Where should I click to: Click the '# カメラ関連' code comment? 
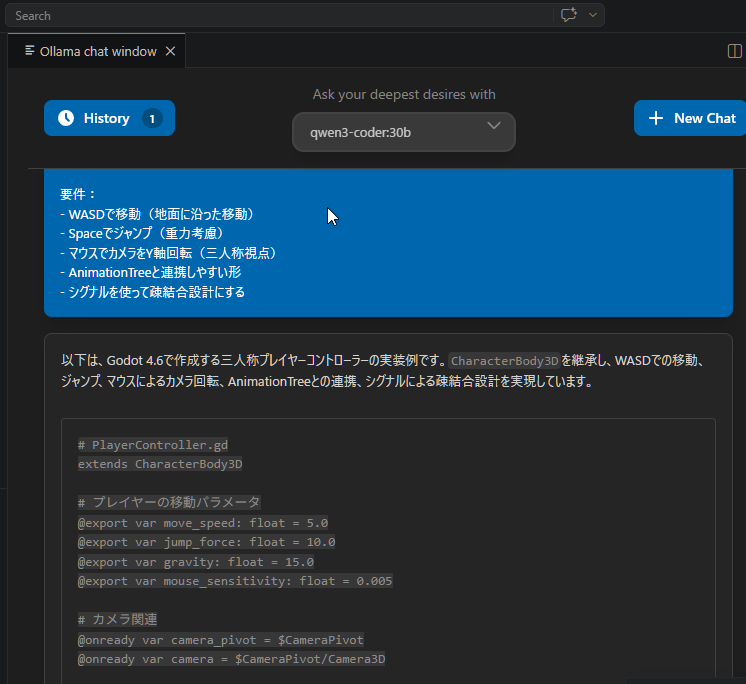click(117, 619)
